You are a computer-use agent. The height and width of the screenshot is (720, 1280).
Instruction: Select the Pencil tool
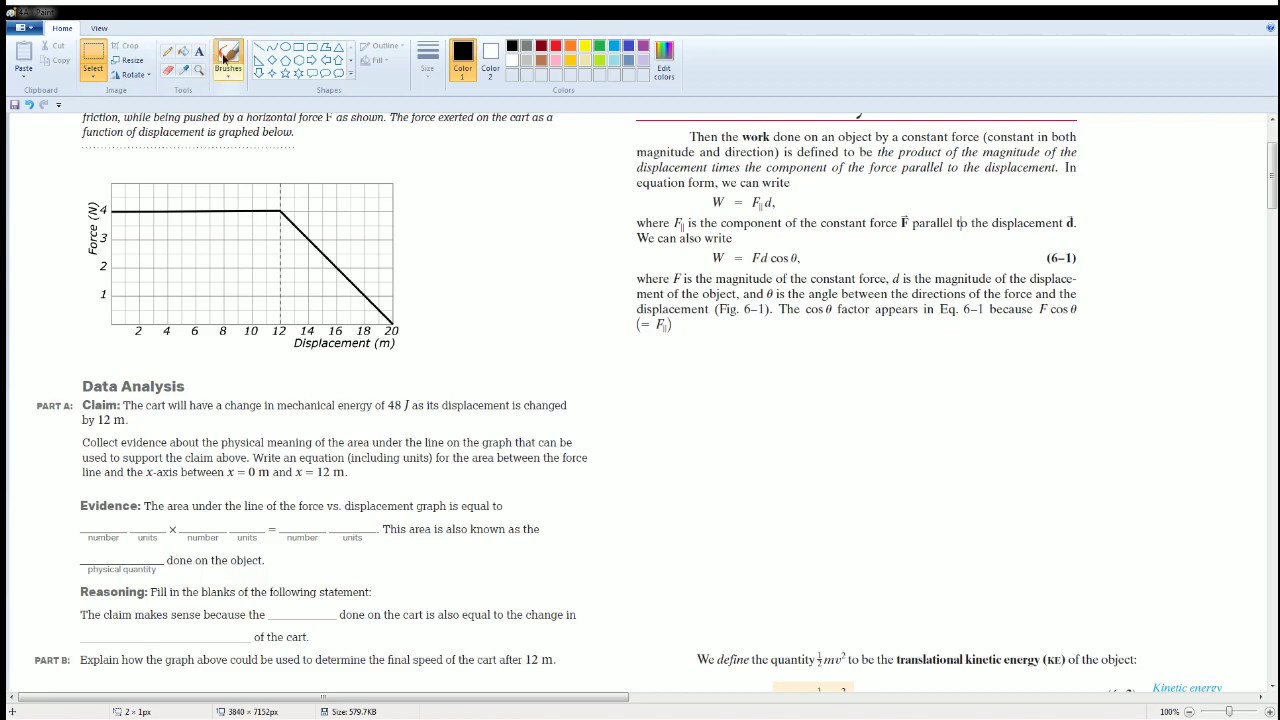(x=168, y=51)
